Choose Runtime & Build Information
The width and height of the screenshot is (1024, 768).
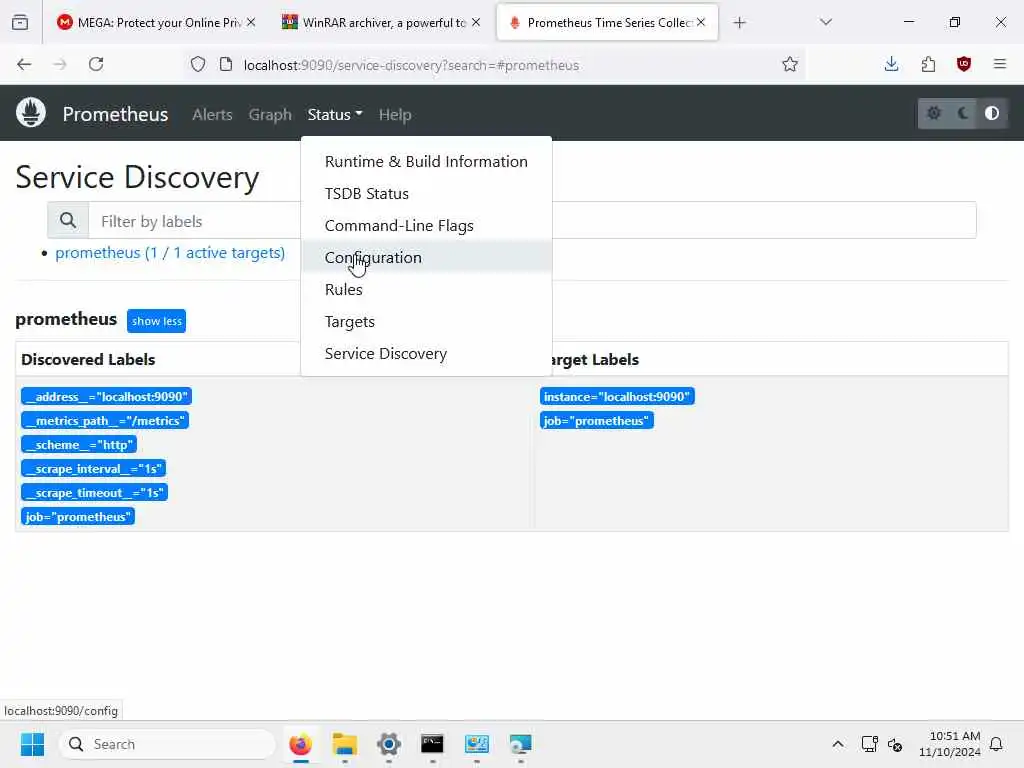click(426, 161)
